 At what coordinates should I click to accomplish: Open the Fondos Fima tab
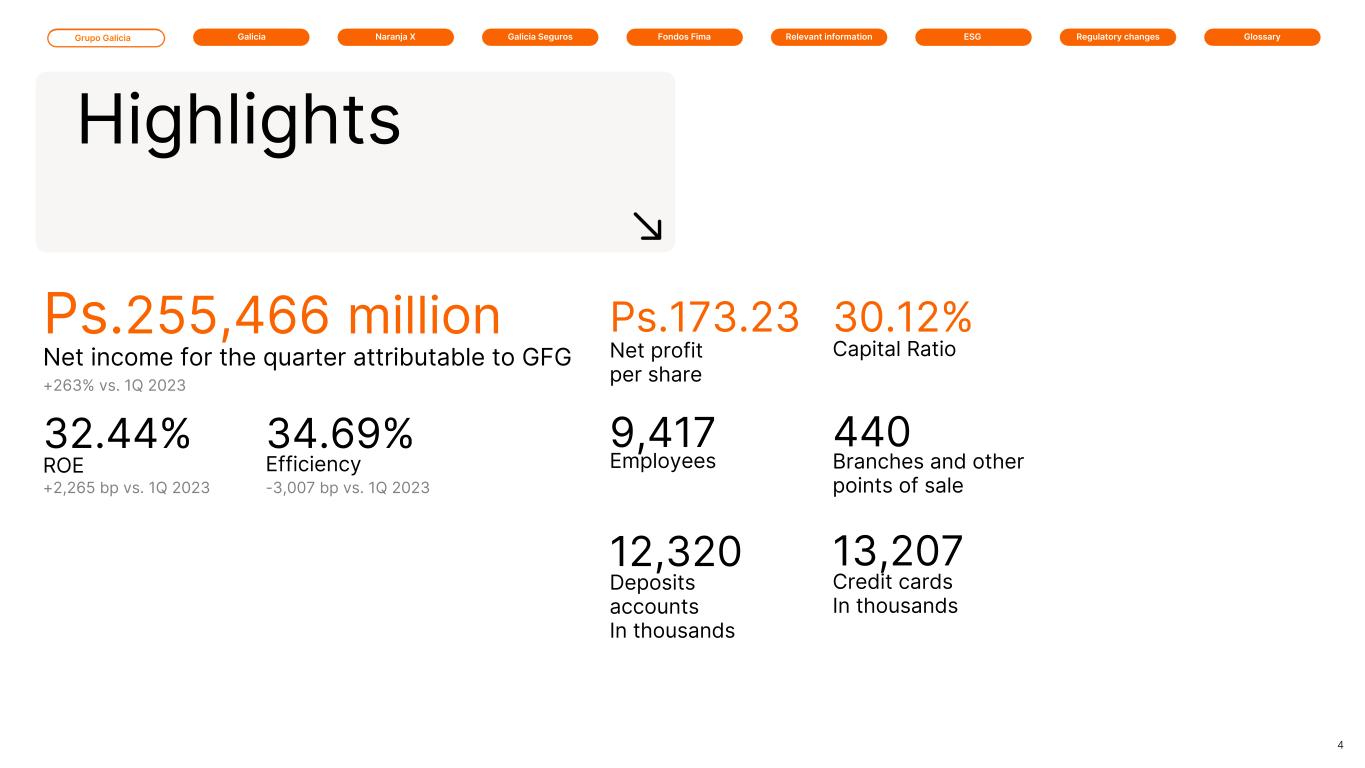point(684,37)
